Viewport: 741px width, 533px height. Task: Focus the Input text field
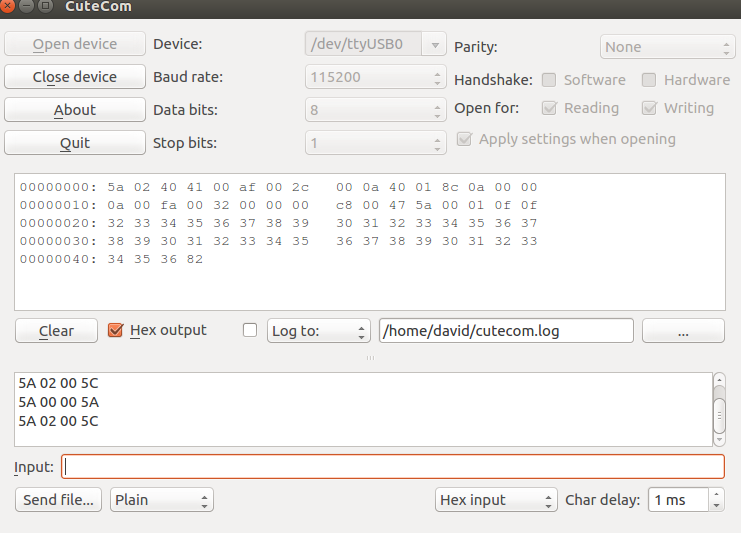393,466
